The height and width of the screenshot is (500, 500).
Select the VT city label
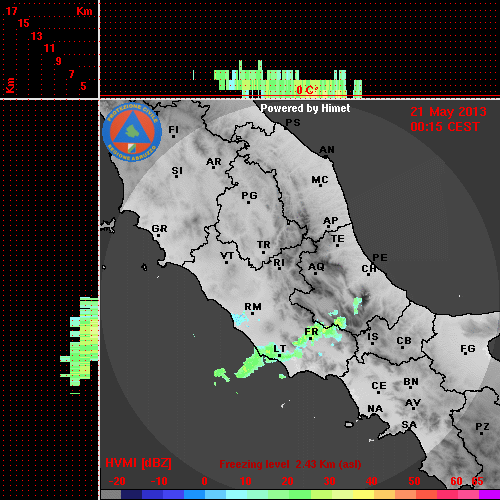point(227,256)
